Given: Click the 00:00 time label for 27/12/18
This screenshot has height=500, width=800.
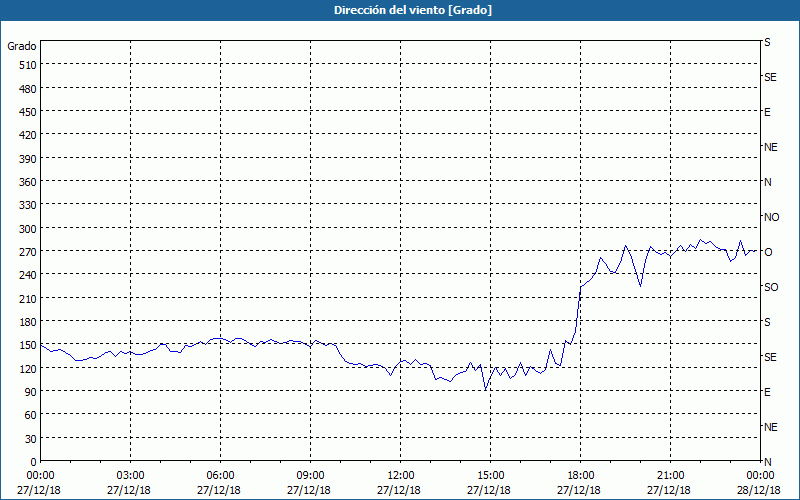Looking at the screenshot, I should click(40, 476).
